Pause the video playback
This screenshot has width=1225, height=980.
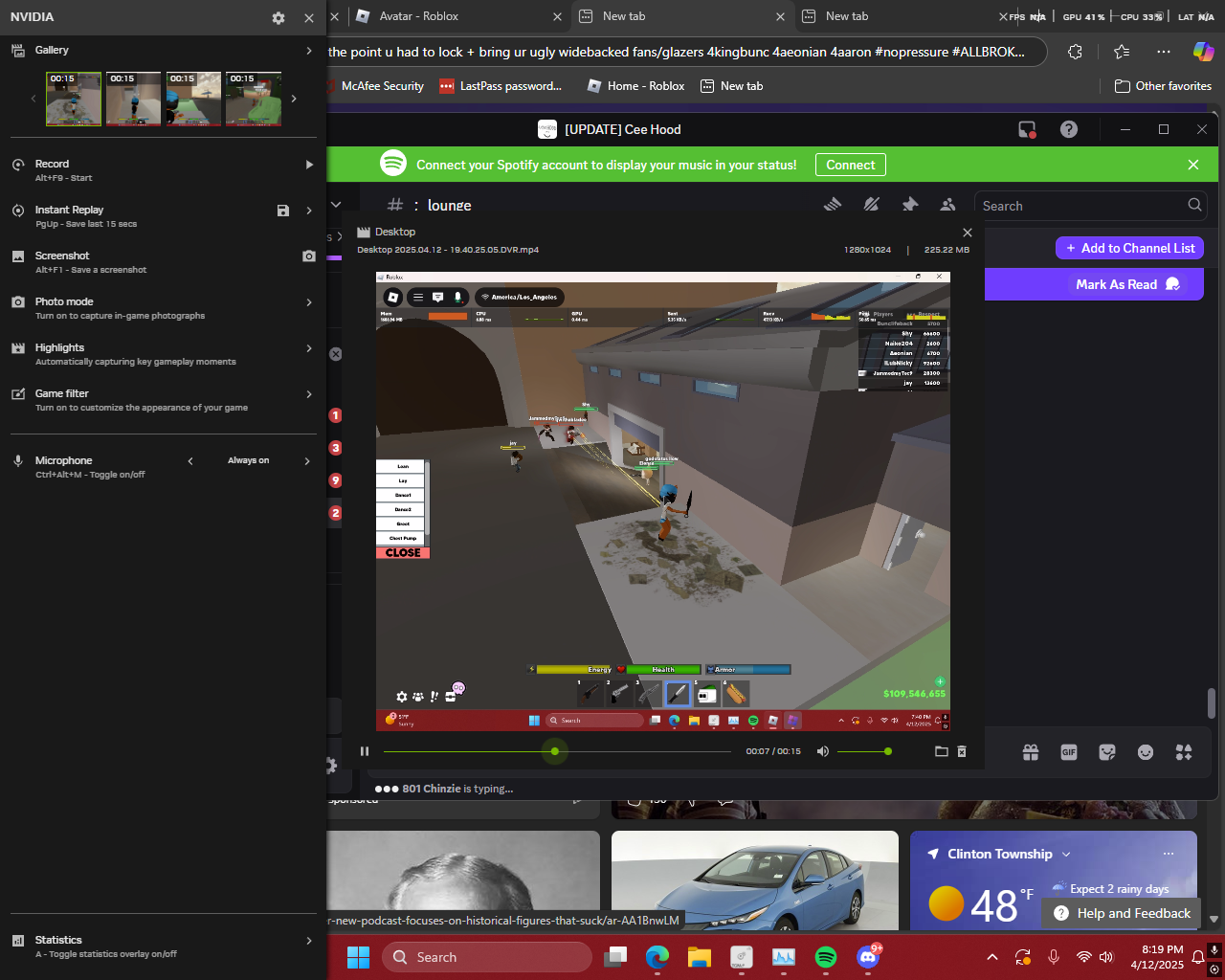coord(365,751)
